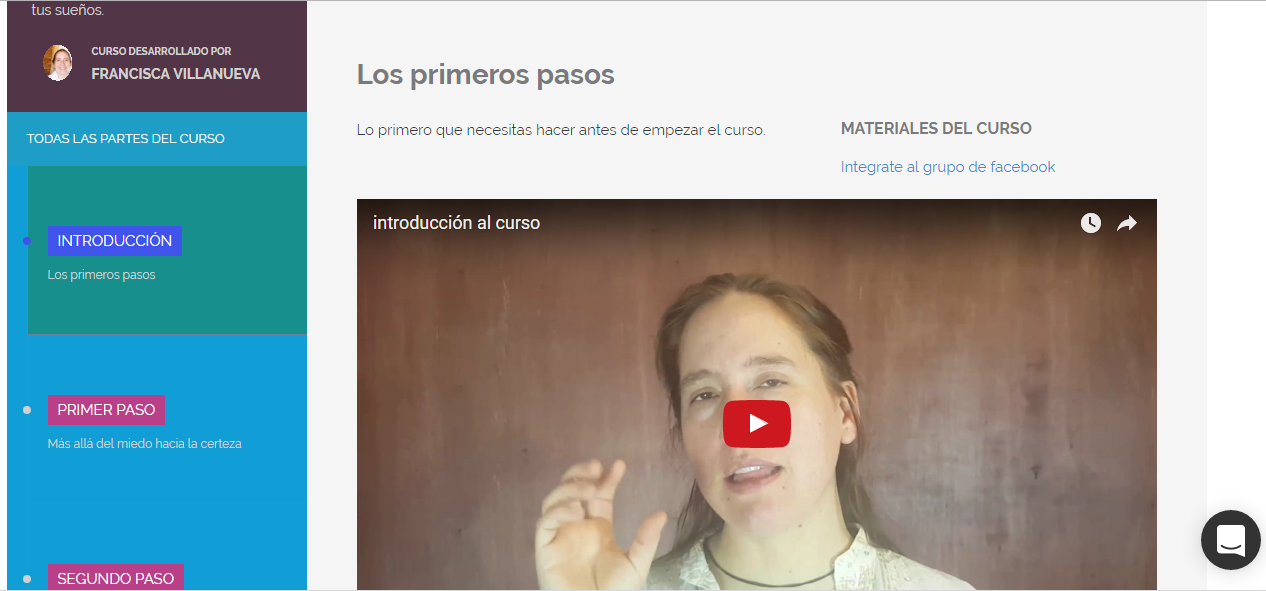Click the TODAS LAS PARTES DEL CURSO header
1266x591 pixels.
click(x=126, y=139)
